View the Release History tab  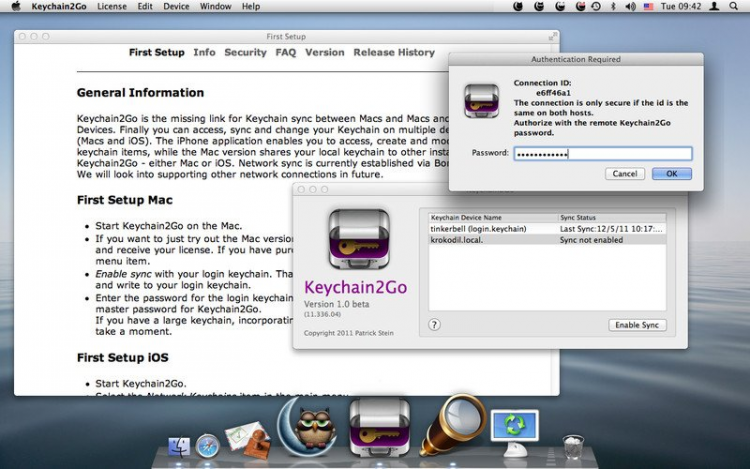pyautogui.click(x=394, y=53)
